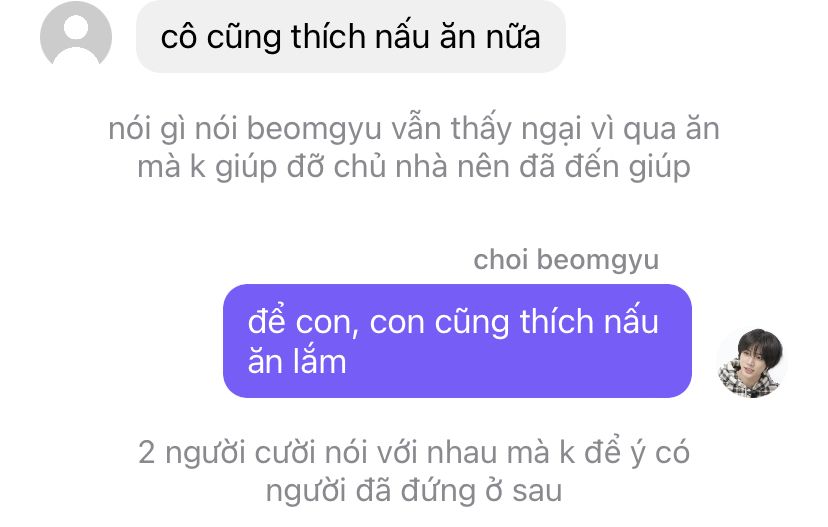Viewport: 828px width, 527px height.
Task: Click the word "sau" ending the bottom narration
Action: click(x=537, y=491)
